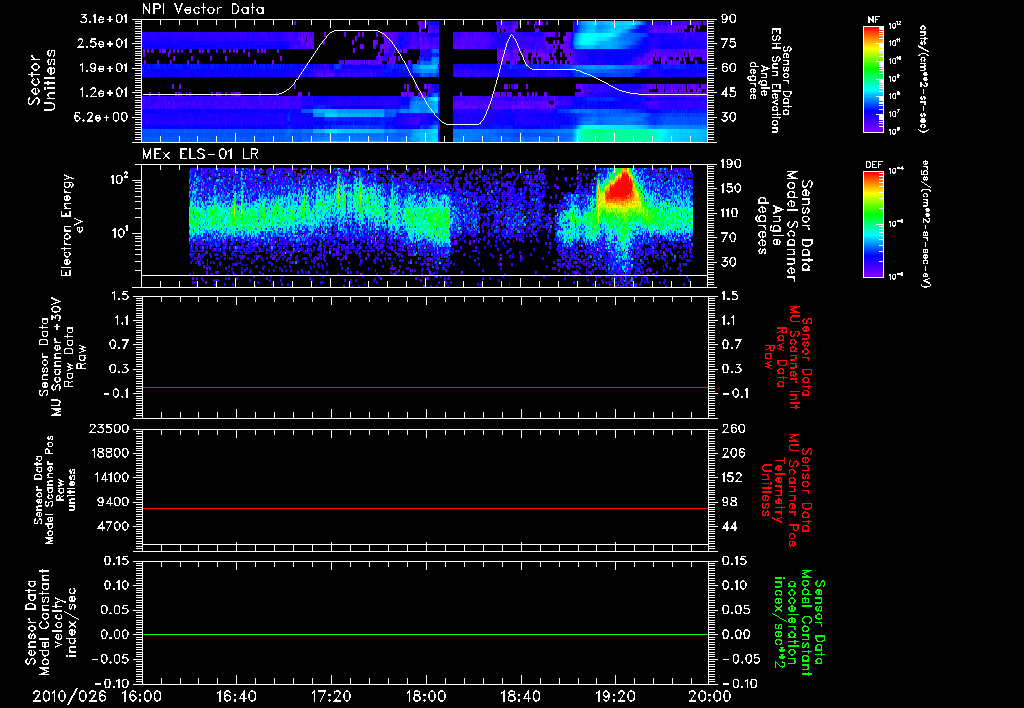The height and width of the screenshot is (708, 1024).
Task: Click the green line in the velocity panel
Action: [x=425, y=634]
